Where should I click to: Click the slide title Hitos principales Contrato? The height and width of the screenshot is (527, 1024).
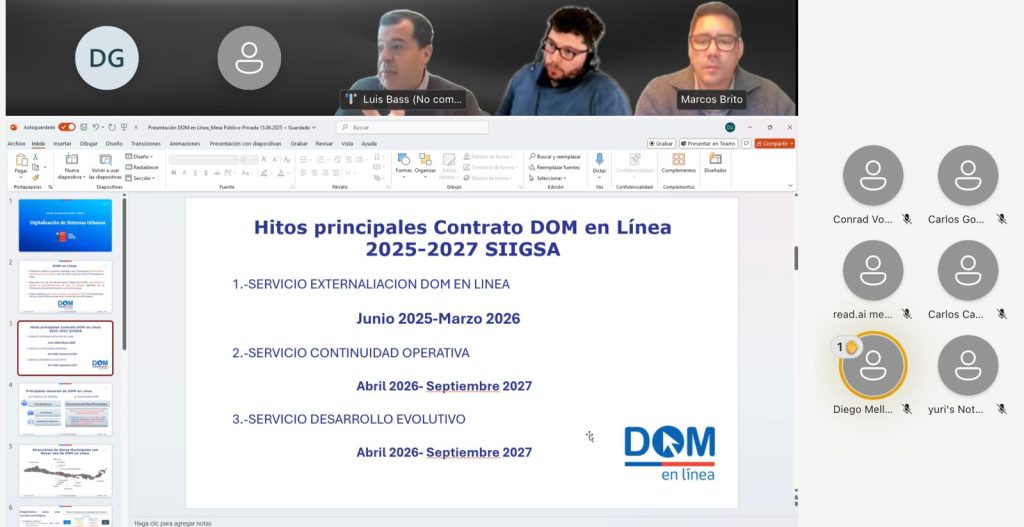pos(462,238)
